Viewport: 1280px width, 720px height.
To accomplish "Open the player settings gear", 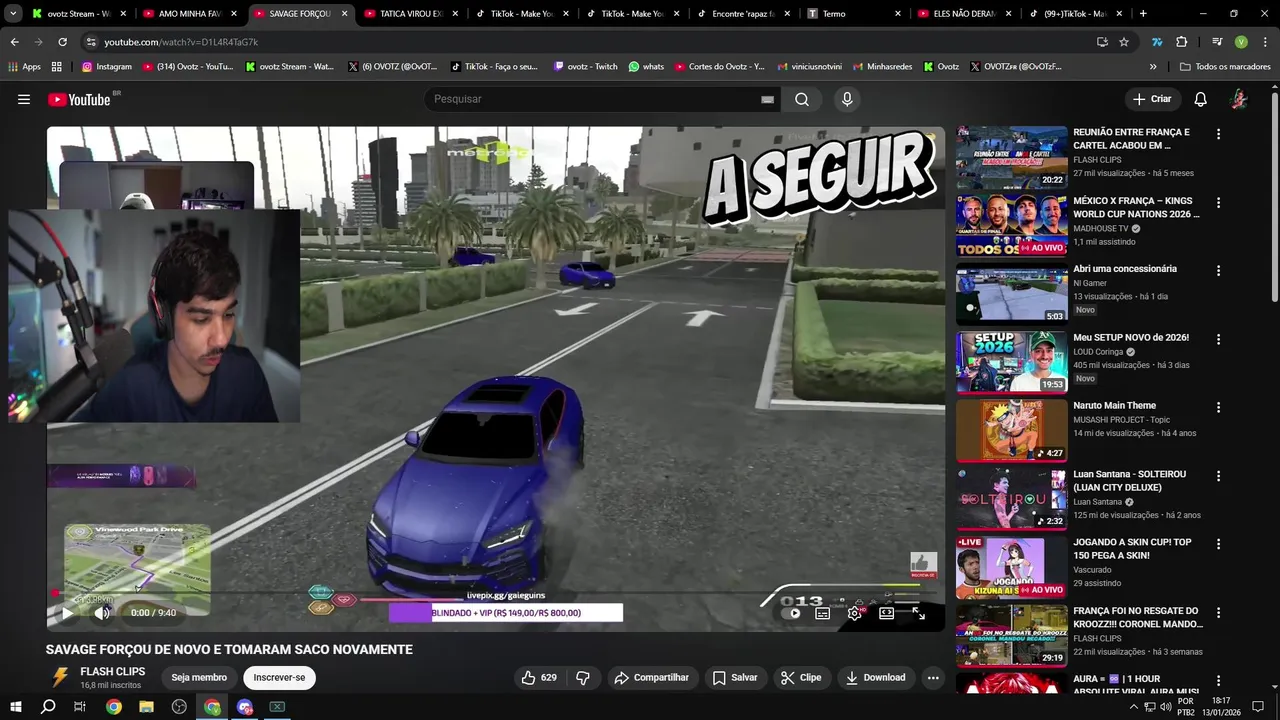I will [x=855, y=613].
